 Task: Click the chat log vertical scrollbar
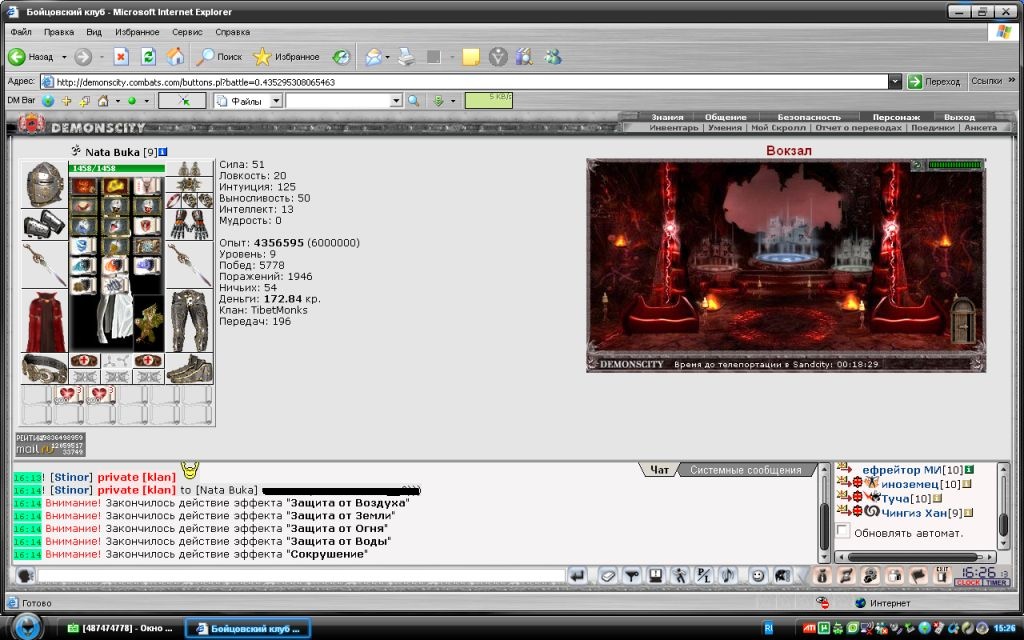pos(824,513)
